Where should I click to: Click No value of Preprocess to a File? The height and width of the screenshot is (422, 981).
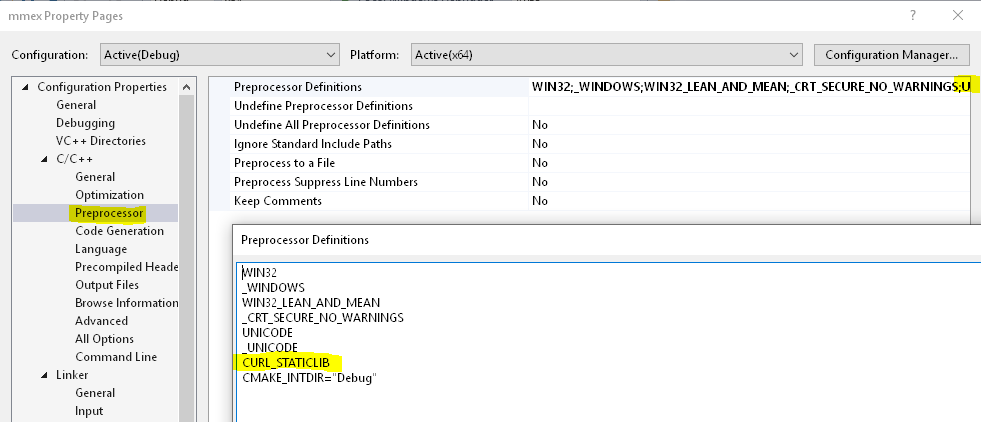(540, 163)
